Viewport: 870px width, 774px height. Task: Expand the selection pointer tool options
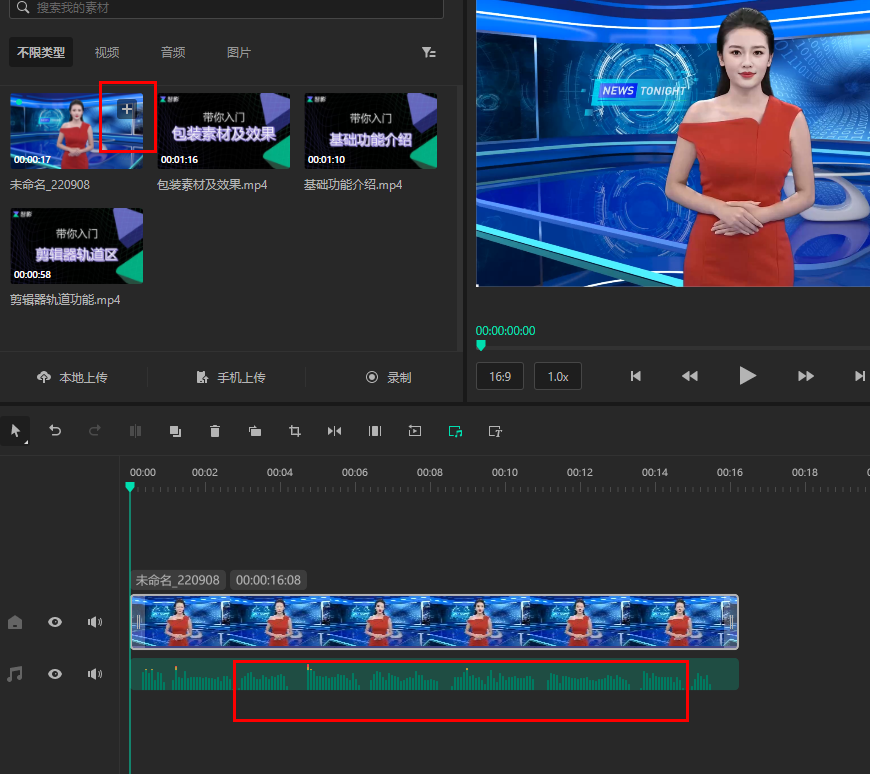(x=16, y=431)
